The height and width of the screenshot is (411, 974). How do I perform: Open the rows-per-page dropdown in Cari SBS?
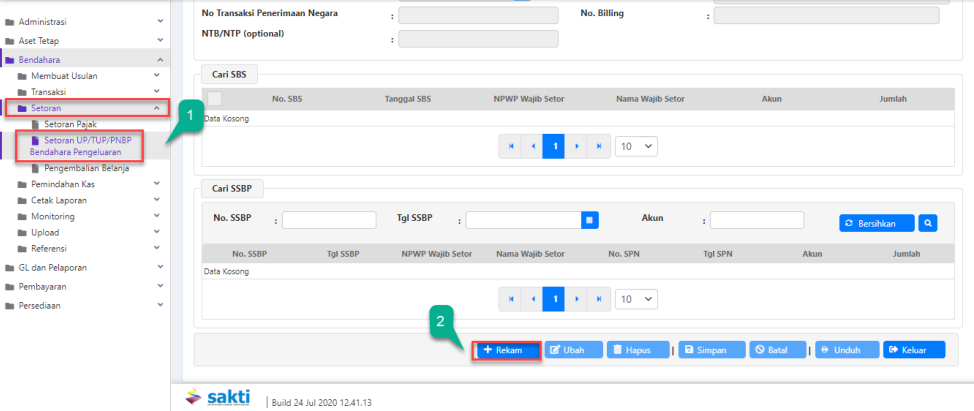click(636, 146)
